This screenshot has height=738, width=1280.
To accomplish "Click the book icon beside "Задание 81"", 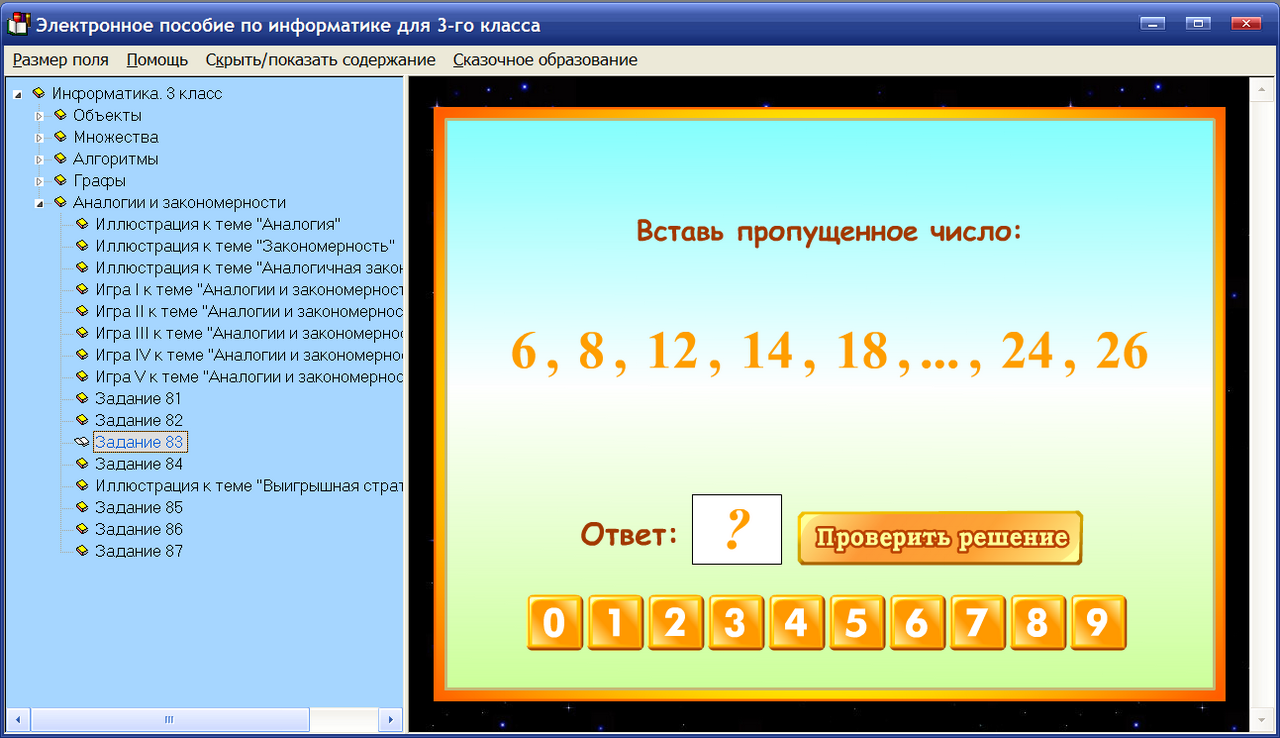I will 82,398.
